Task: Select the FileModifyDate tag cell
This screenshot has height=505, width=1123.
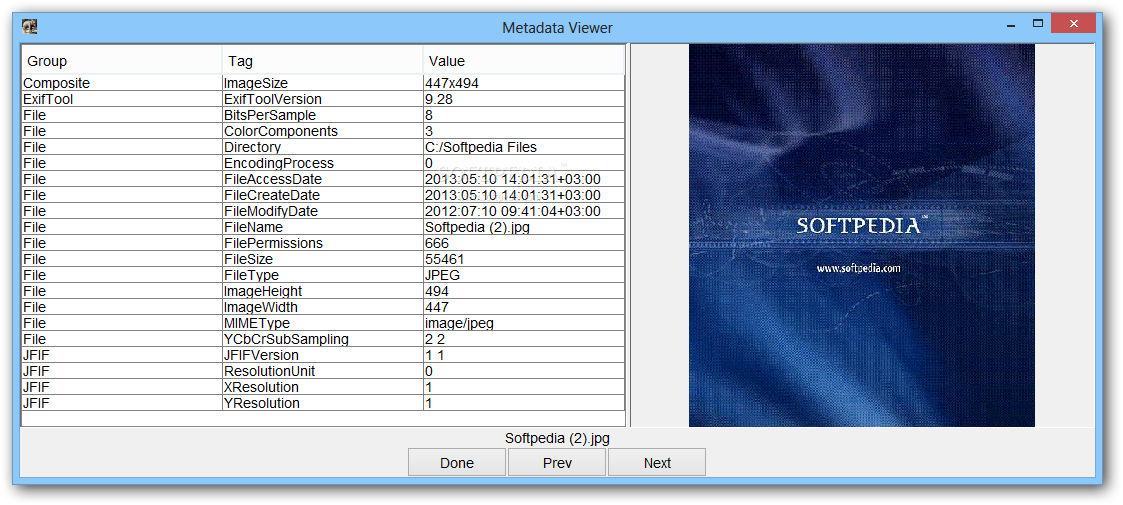Action: 322,211
